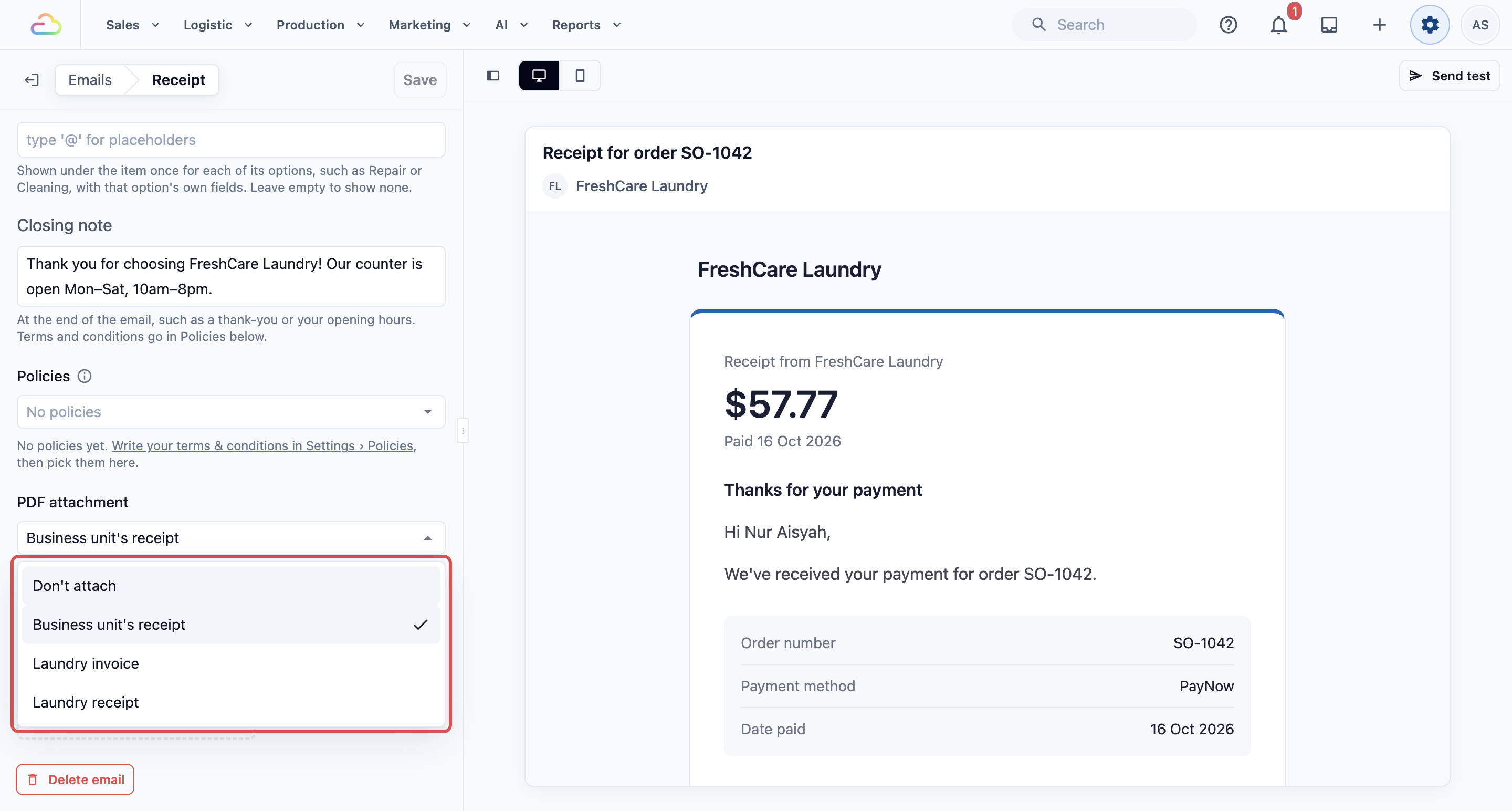Switch preview to mobile view
Screen dimensions: 1512x811
(x=579, y=76)
